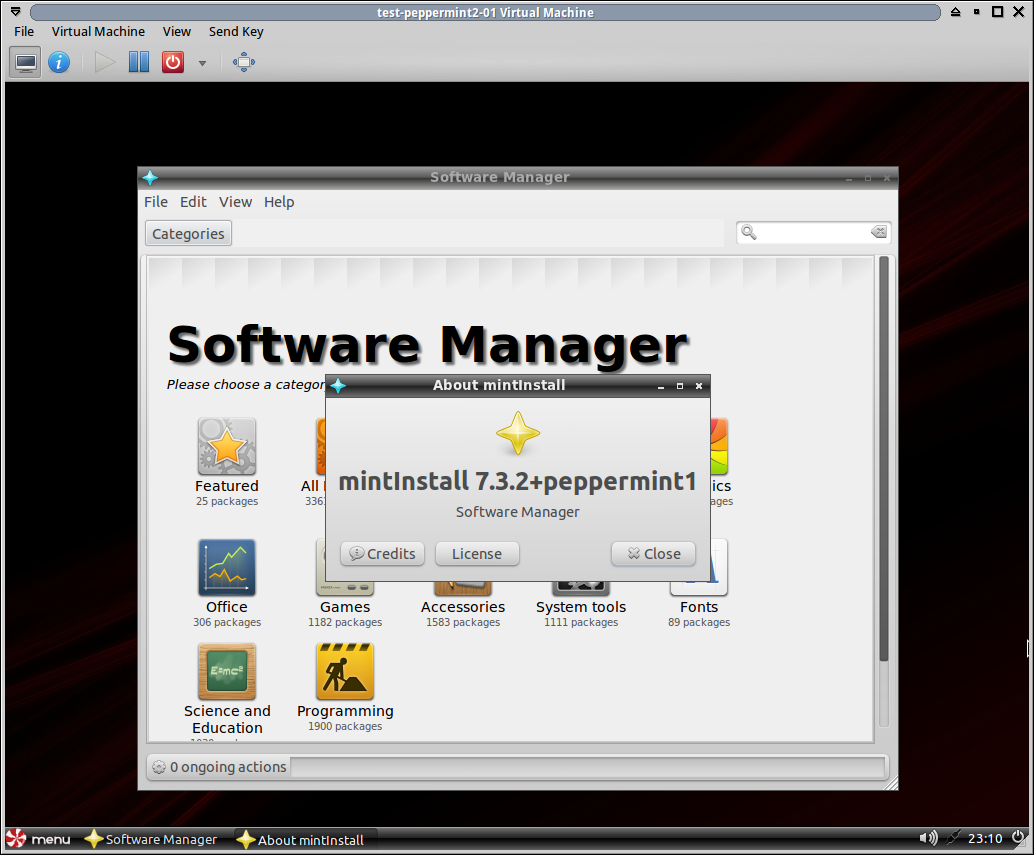Open virtual hardware details info icon
1034x855 pixels.
coord(59,63)
